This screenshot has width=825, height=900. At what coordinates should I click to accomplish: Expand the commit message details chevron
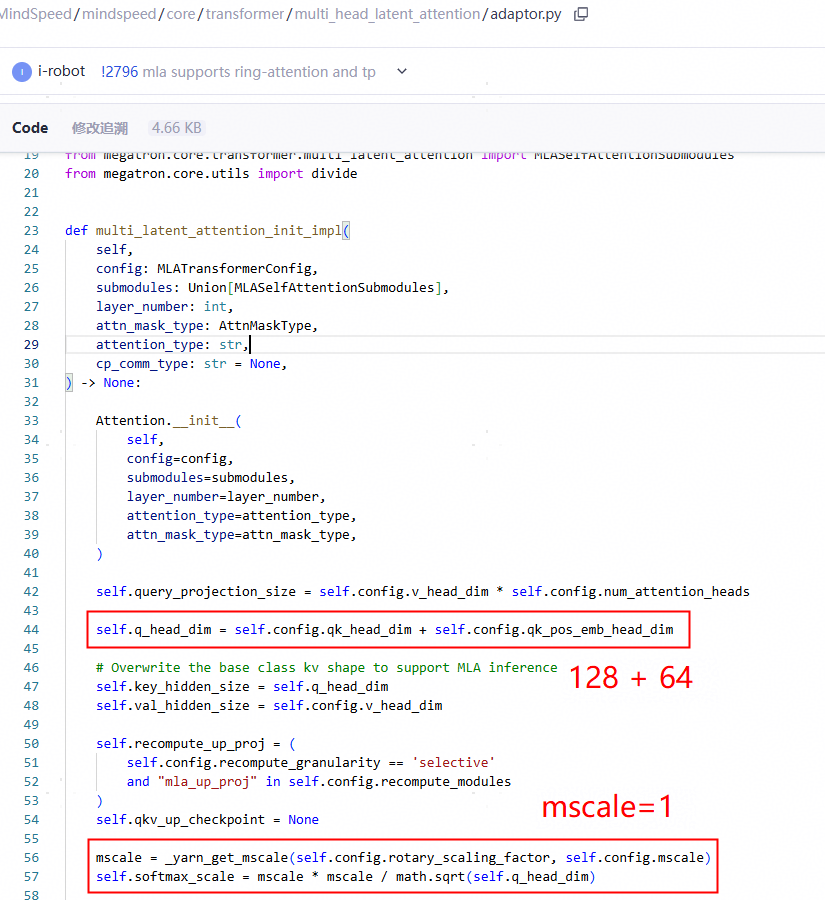(402, 72)
